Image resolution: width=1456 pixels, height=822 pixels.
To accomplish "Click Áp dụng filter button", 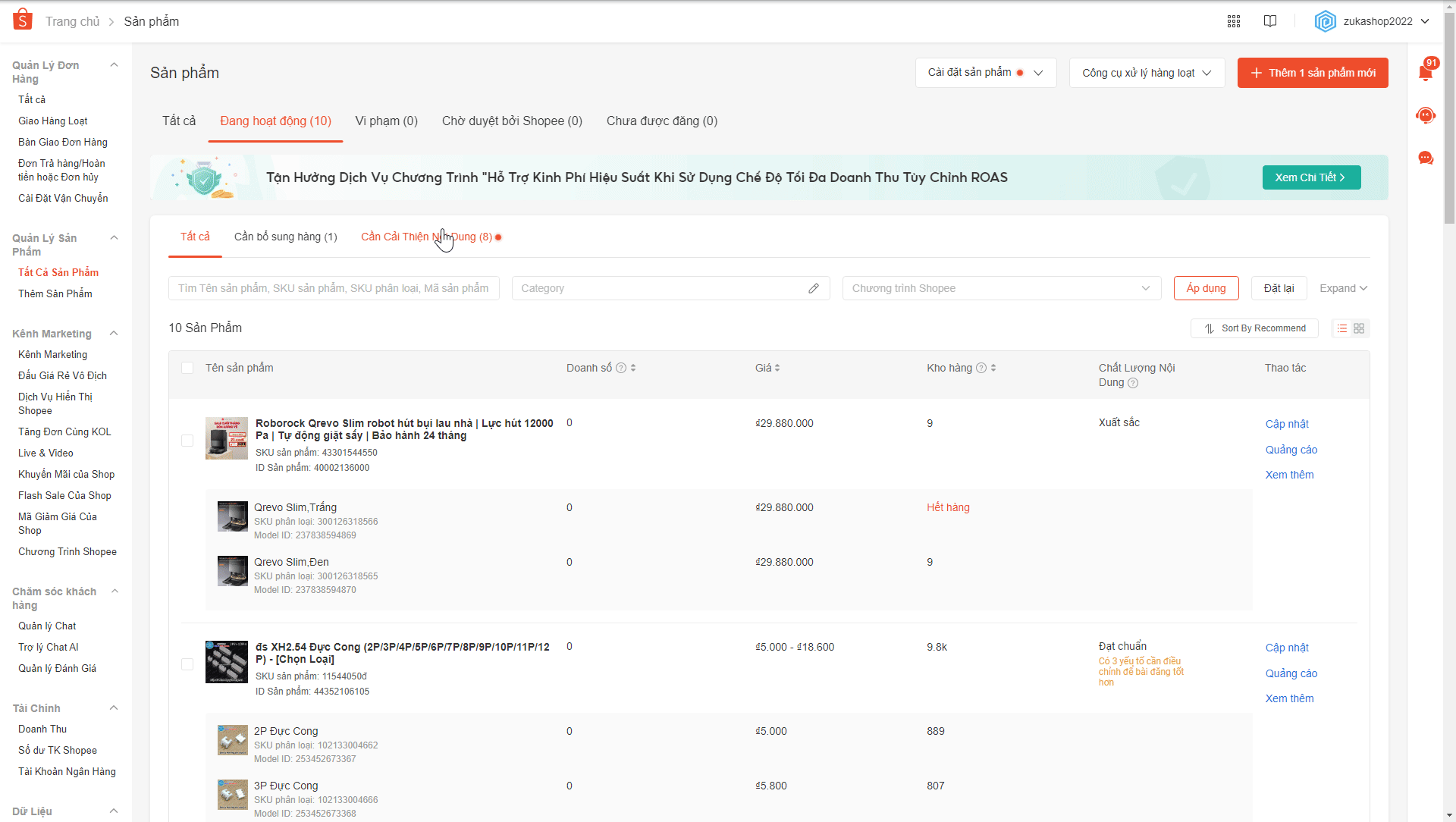I will (x=1206, y=288).
